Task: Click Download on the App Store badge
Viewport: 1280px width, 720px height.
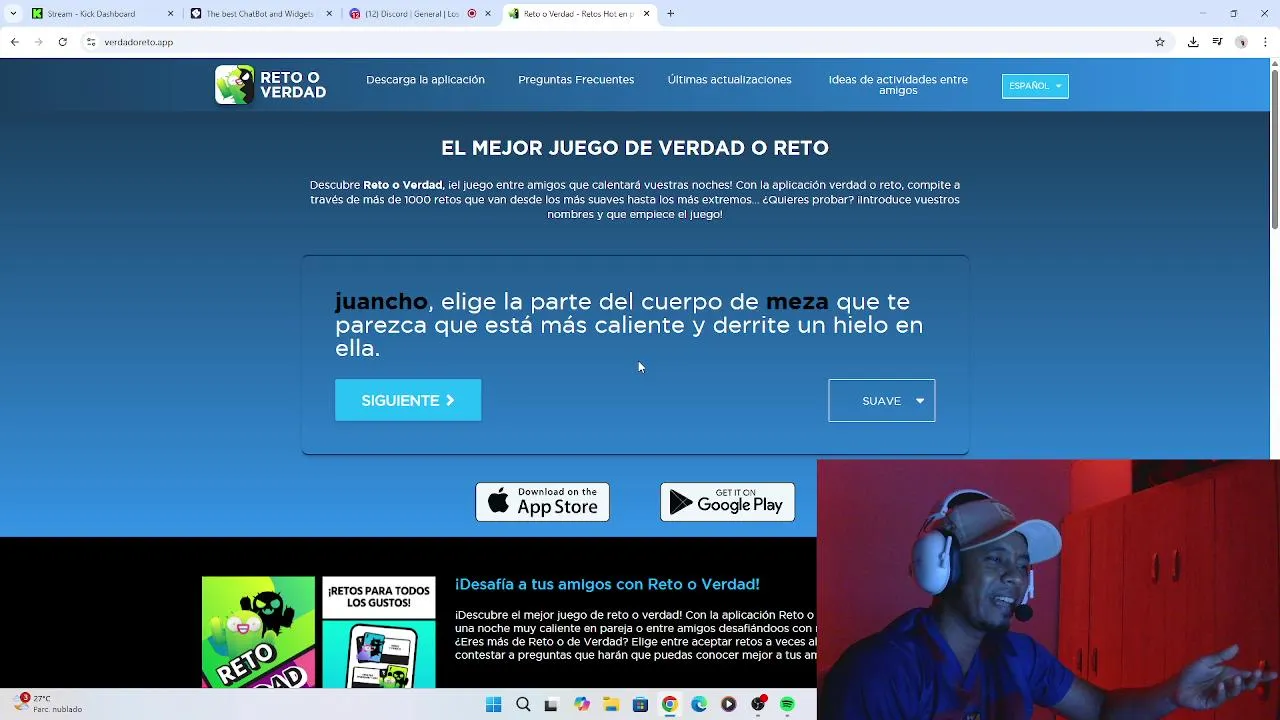Action: (542, 502)
